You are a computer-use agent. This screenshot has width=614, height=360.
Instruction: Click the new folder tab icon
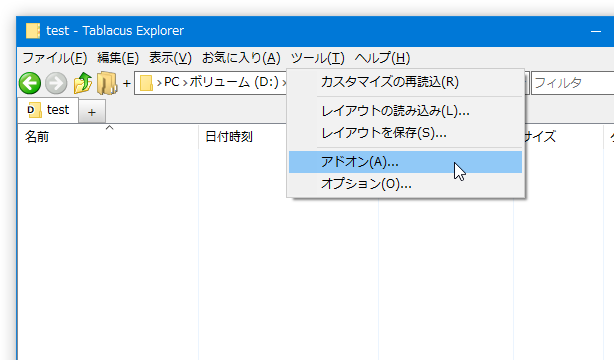[107, 83]
